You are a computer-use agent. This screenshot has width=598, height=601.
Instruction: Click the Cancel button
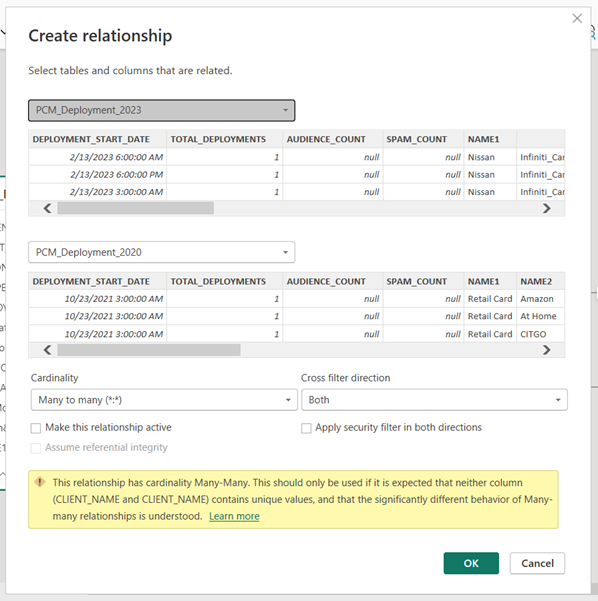click(537, 563)
